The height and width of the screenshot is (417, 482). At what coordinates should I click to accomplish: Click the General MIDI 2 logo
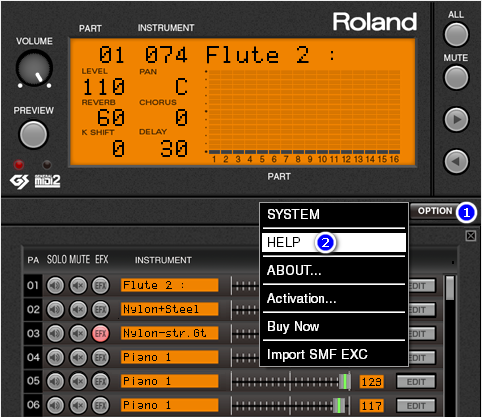pyautogui.click(x=47, y=181)
